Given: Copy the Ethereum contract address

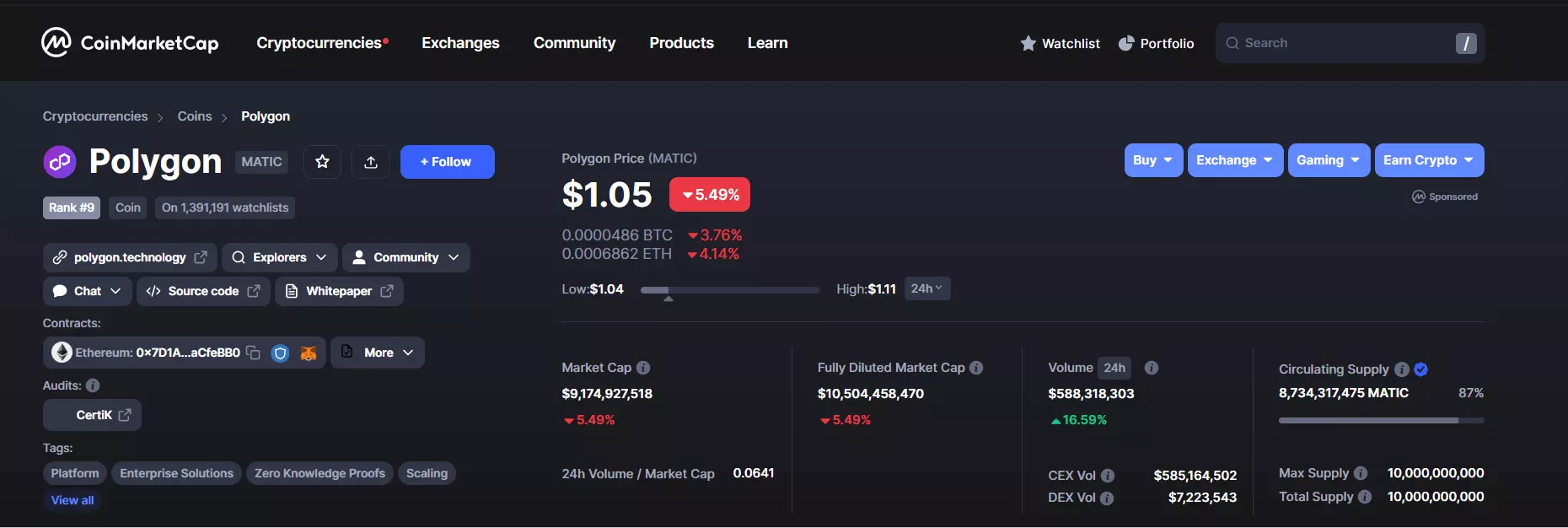Looking at the screenshot, I should 253,353.
